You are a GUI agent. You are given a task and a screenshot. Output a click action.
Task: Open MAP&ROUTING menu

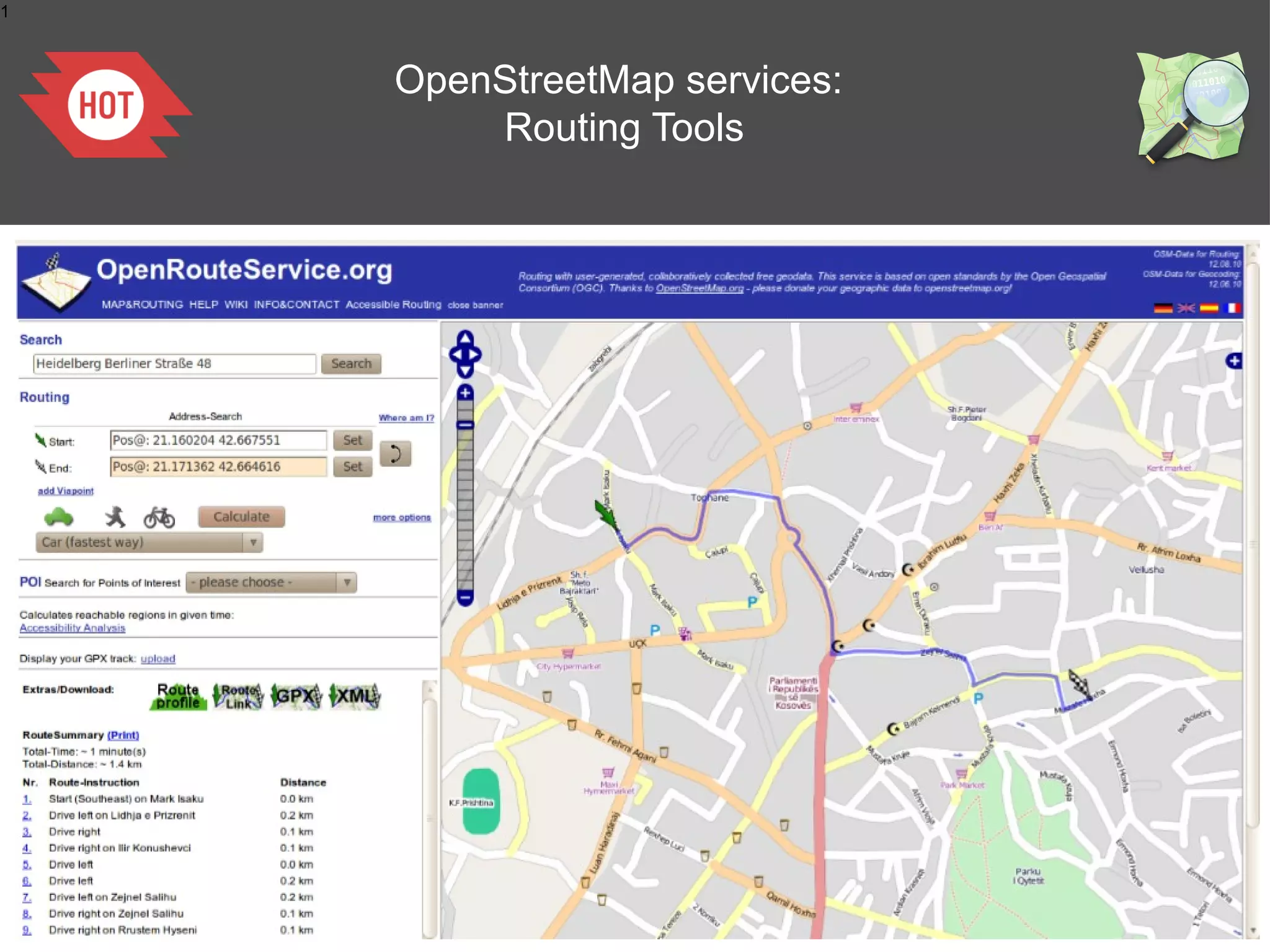[x=142, y=305]
